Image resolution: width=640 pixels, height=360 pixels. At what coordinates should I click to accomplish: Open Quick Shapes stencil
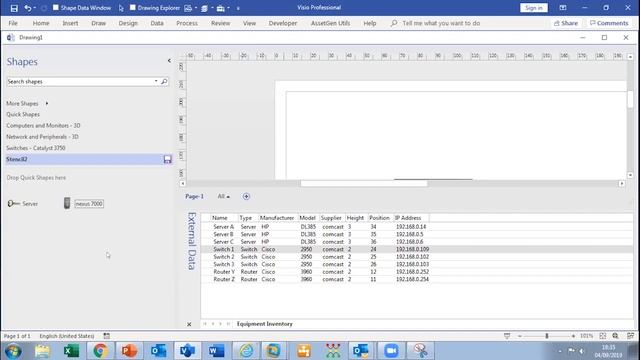click(x=23, y=114)
